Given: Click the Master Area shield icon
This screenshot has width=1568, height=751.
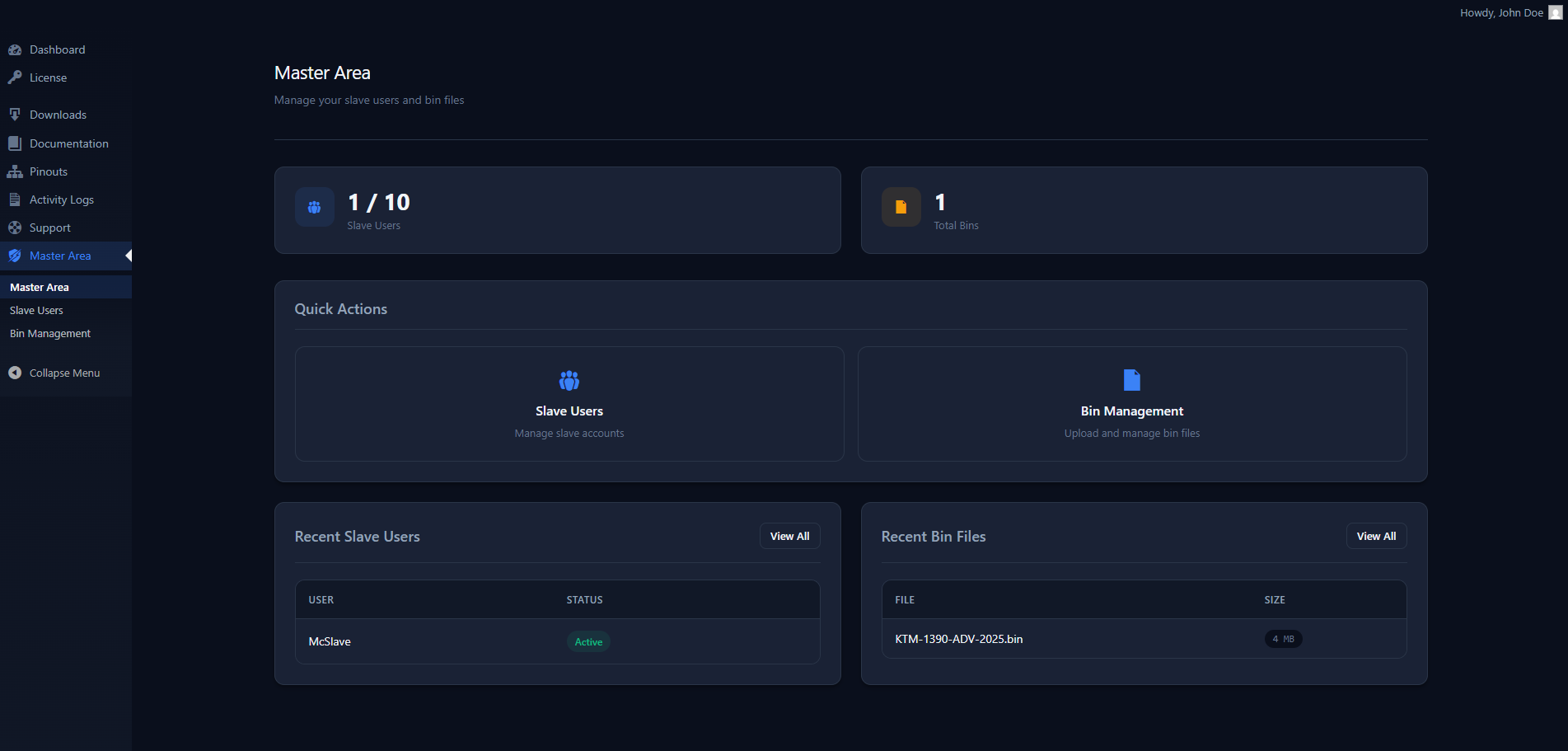Looking at the screenshot, I should pos(15,256).
